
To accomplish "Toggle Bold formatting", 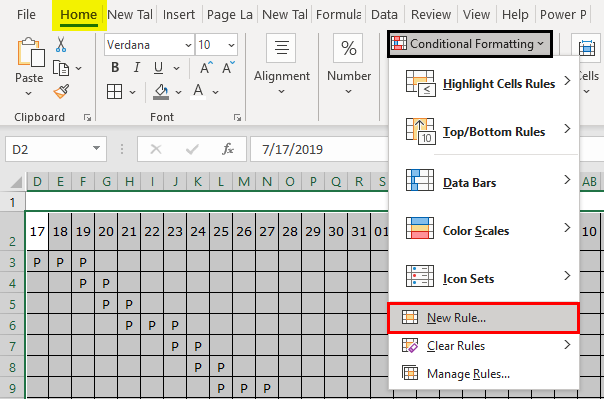I will tap(115, 68).
